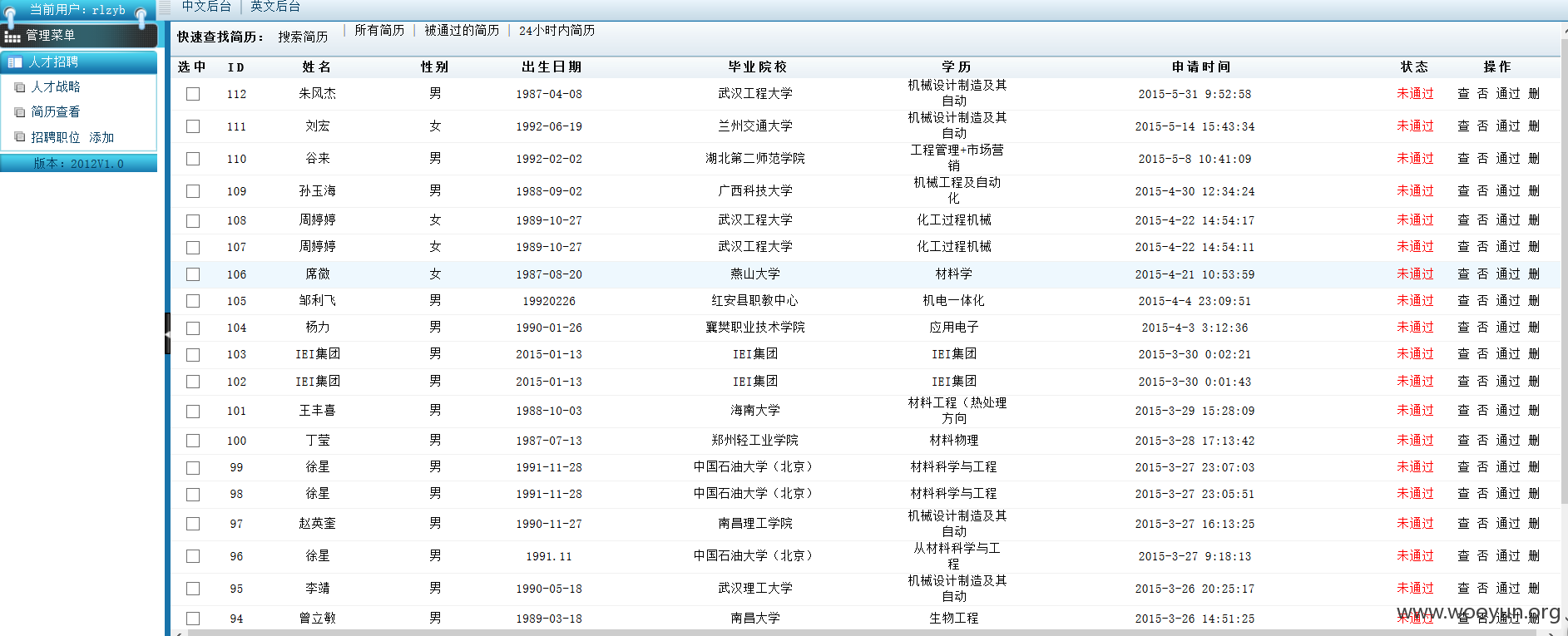Click school 湖北第二师范学院
The width and height of the screenshot is (1568, 636).
tap(755, 159)
